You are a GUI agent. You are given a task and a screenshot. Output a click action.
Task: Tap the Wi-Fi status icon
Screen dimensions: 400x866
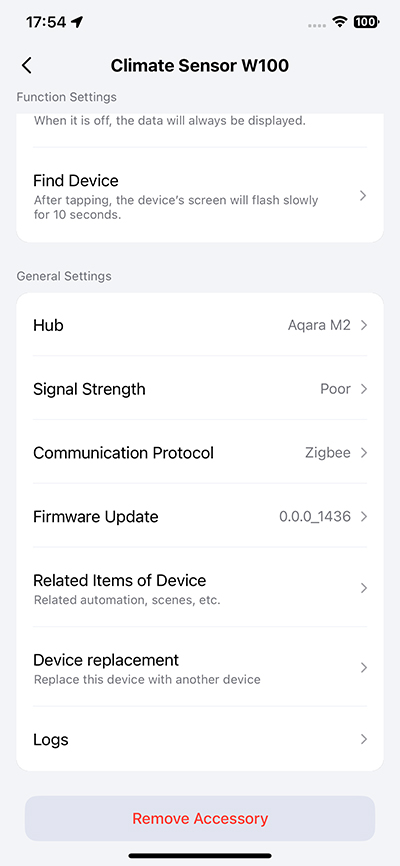339,22
